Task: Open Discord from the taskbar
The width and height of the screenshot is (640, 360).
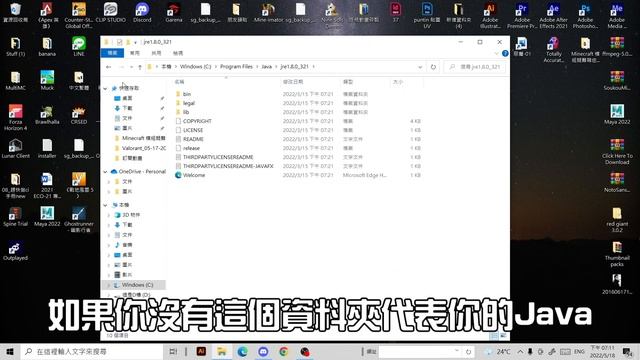Action: coord(263,351)
